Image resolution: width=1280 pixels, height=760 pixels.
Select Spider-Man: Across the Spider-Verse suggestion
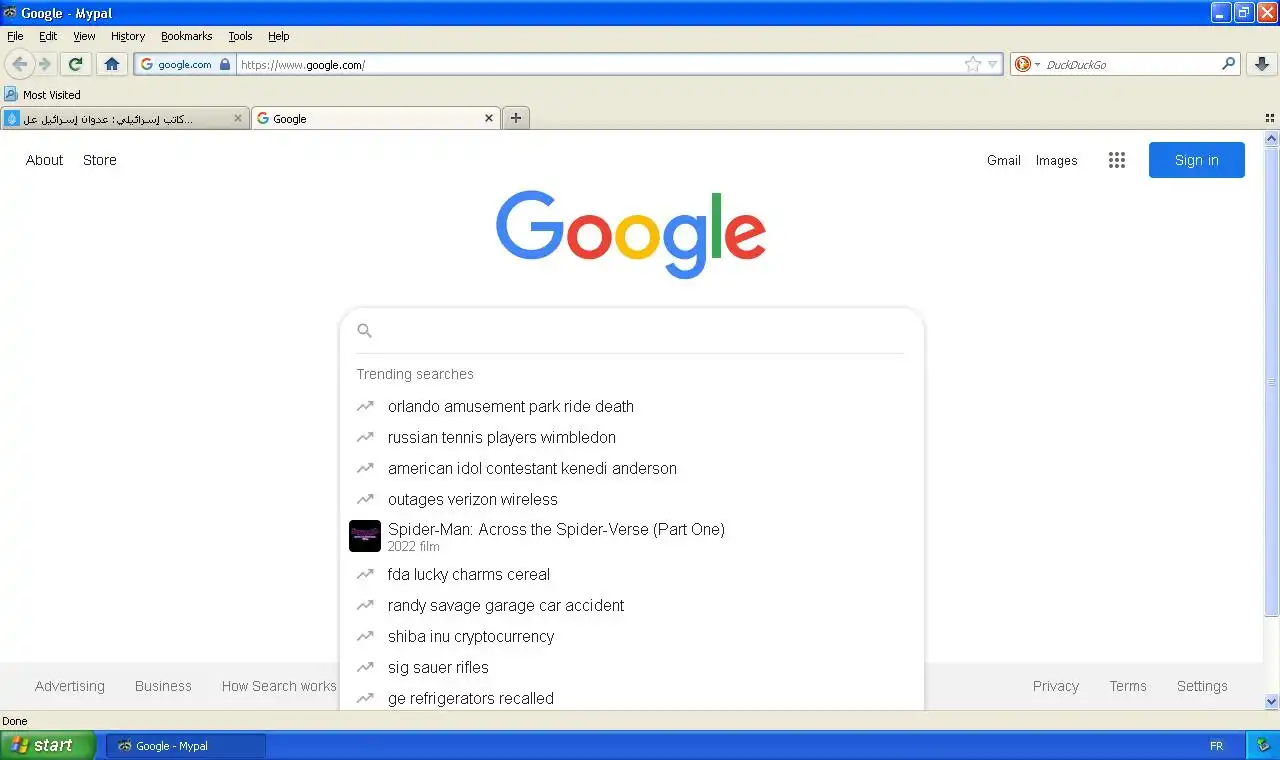coord(631,536)
